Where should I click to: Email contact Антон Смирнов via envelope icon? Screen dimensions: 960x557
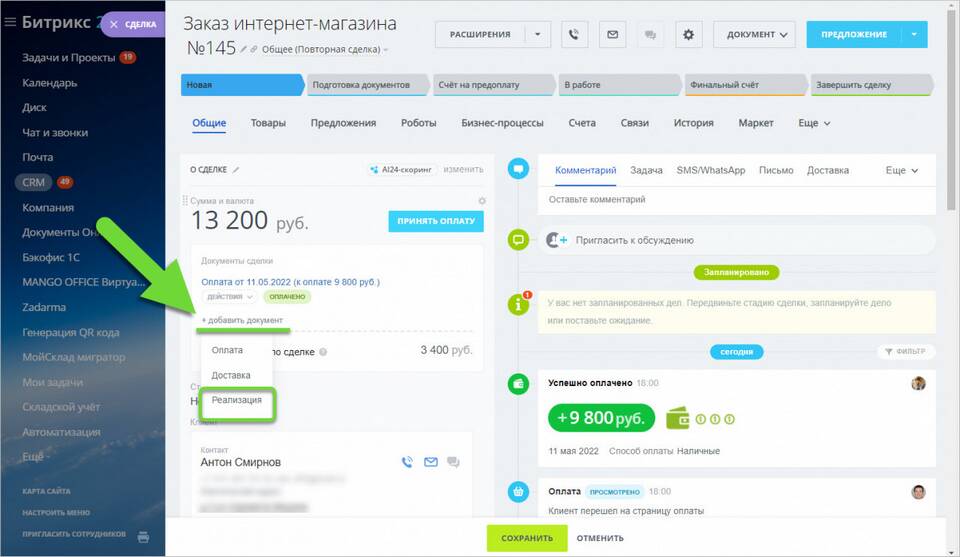(x=431, y=462)
